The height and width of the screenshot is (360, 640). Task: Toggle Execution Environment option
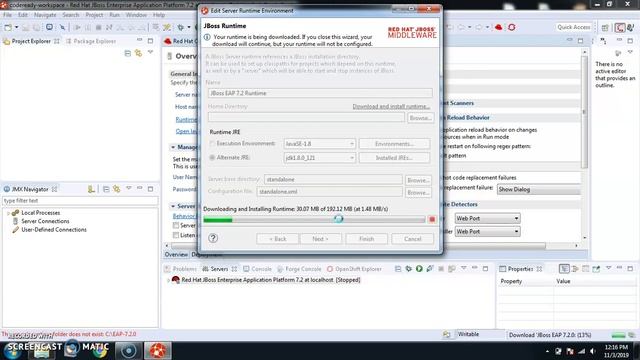point(212,144)
